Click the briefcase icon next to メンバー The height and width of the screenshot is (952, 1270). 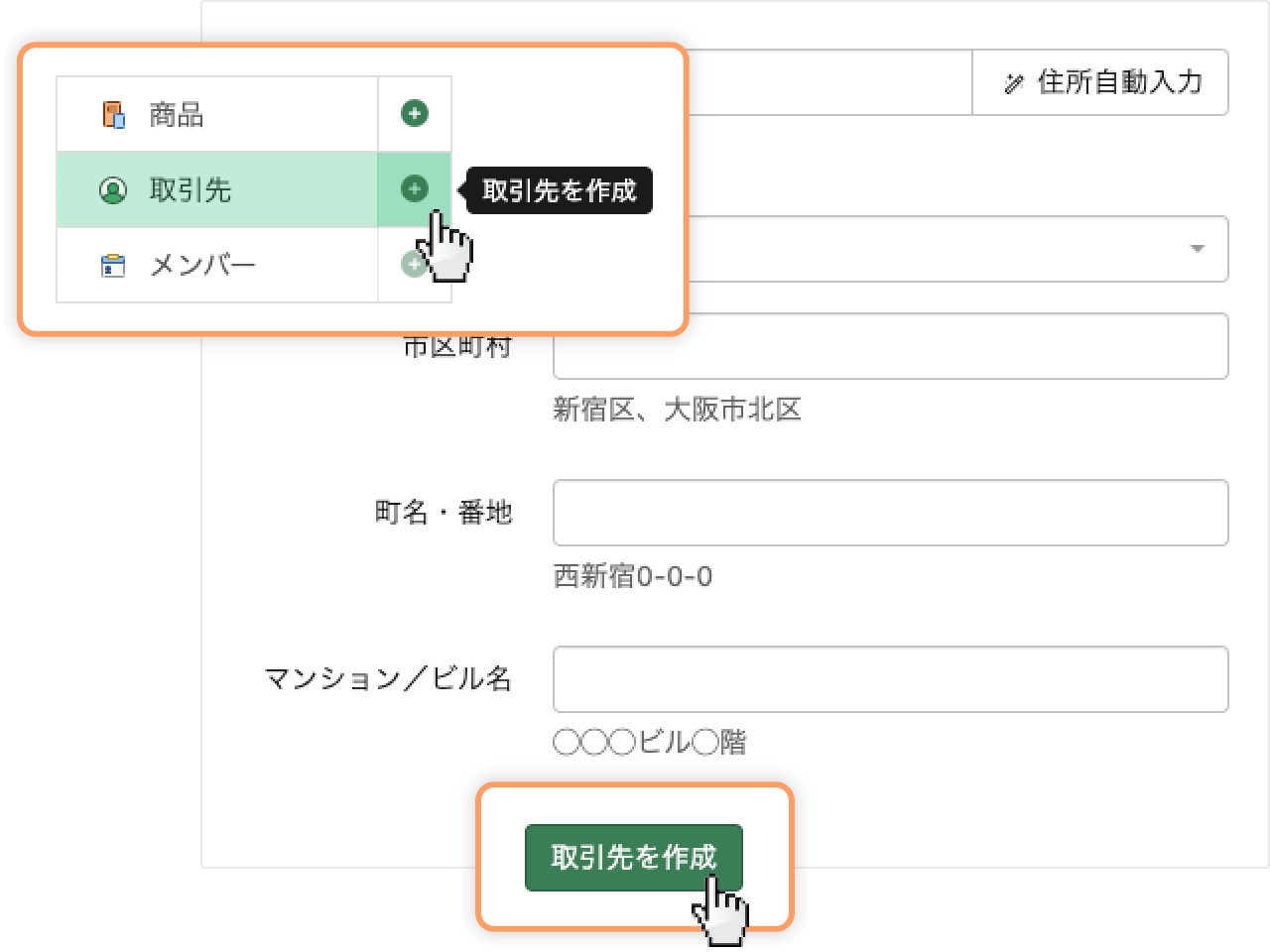click(x=113, y=264)
